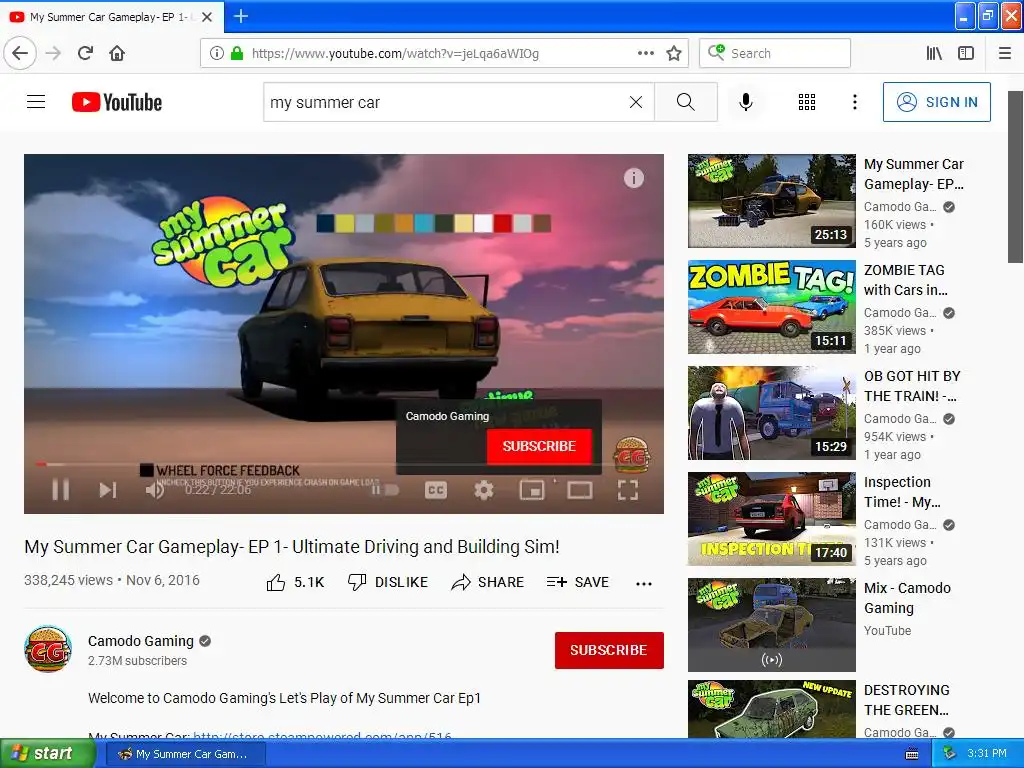Screen dimensions: 1024x768
Task: Open YouTube settings three-dot menu
Action: pyautogui.click(x=854, y=102)
